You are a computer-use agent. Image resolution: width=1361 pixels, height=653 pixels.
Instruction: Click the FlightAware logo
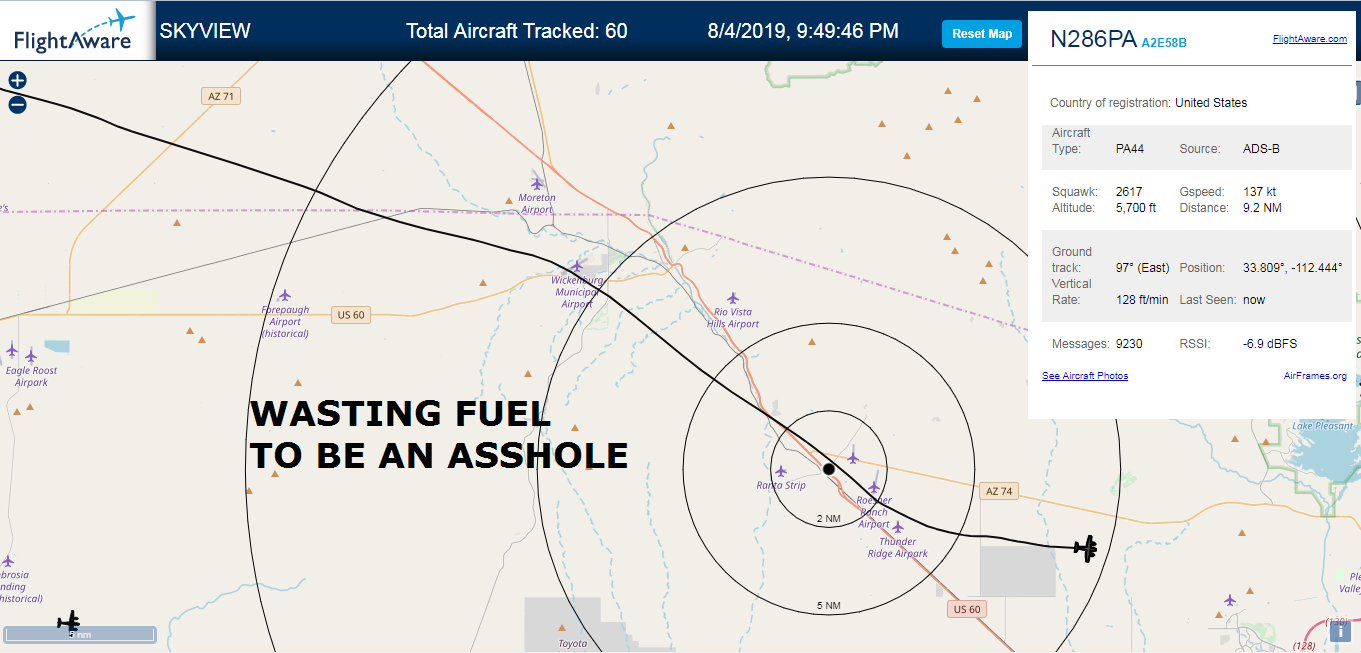74,31
